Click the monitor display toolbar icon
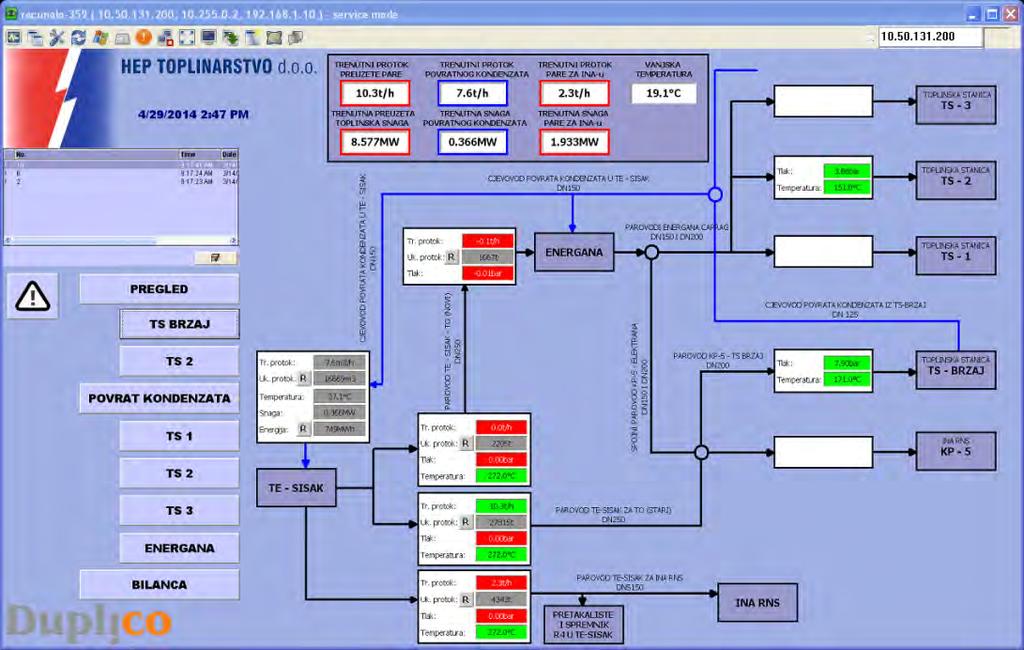 208,38
